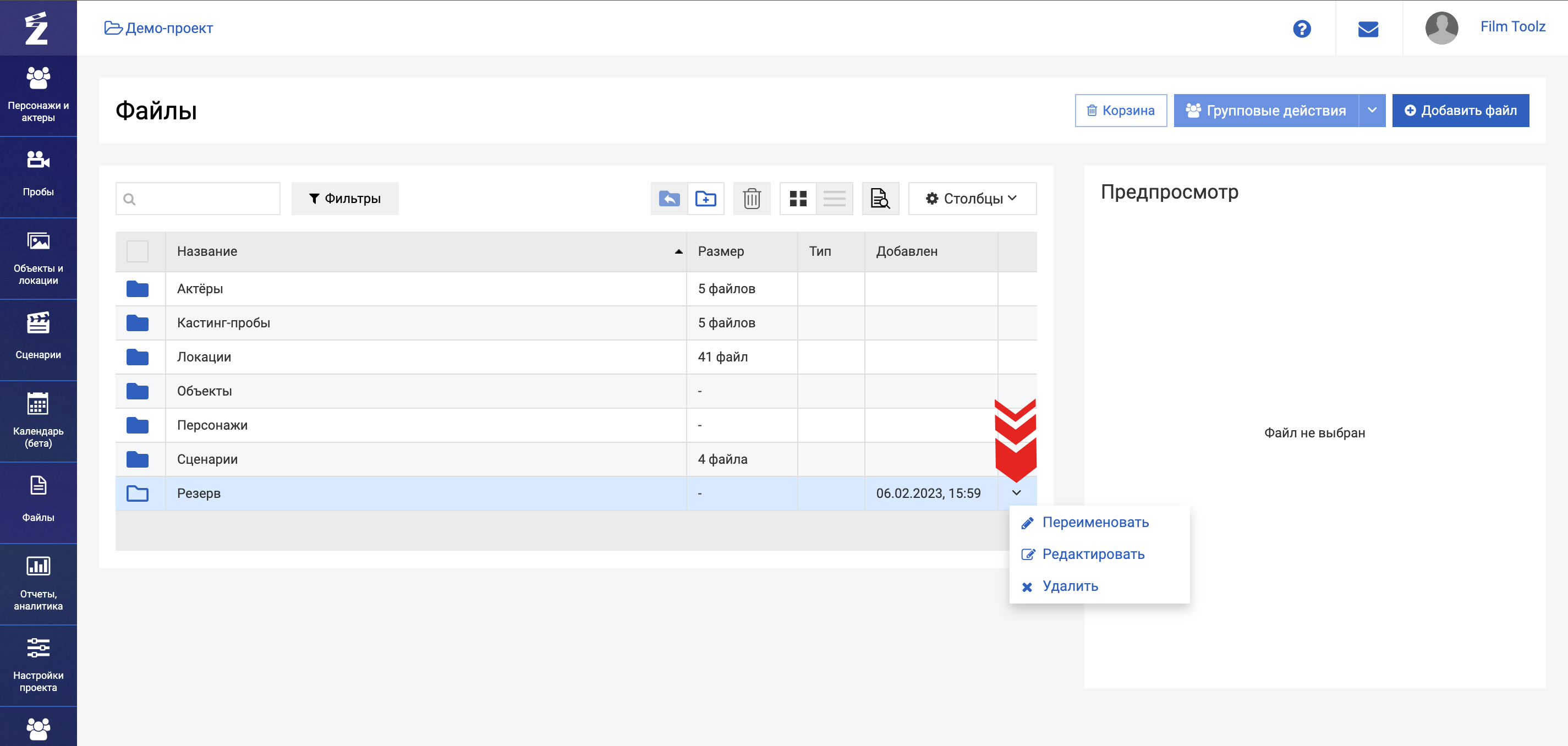Select the Резерв folder name
Screen dimensions: 1568x746
pyautogui.click(x=199, y=493)
